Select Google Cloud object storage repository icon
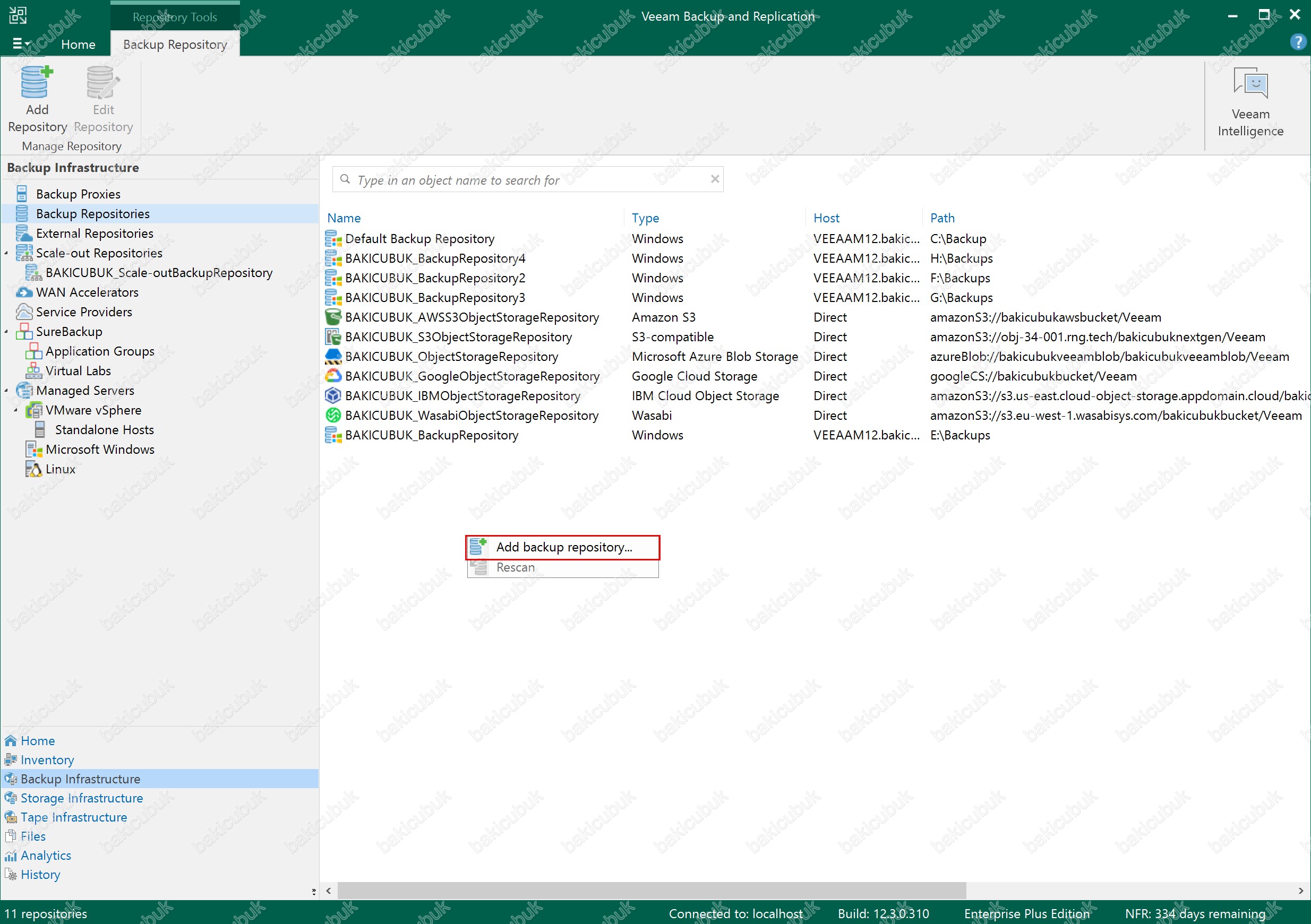 tap(333, 376)
